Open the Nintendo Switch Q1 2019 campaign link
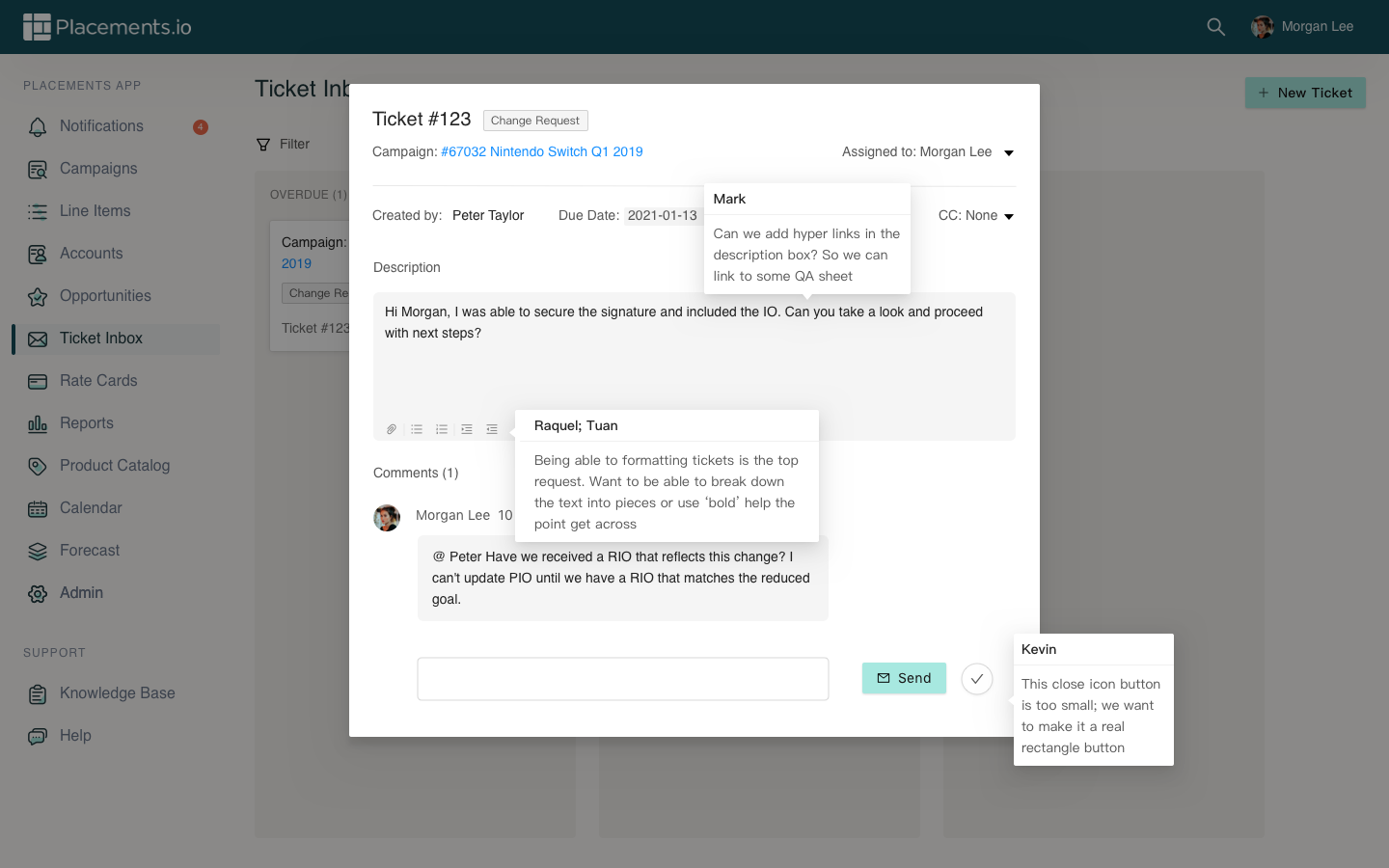The height and width of the screenshot is (868, 1389). (x=541, y=151)
